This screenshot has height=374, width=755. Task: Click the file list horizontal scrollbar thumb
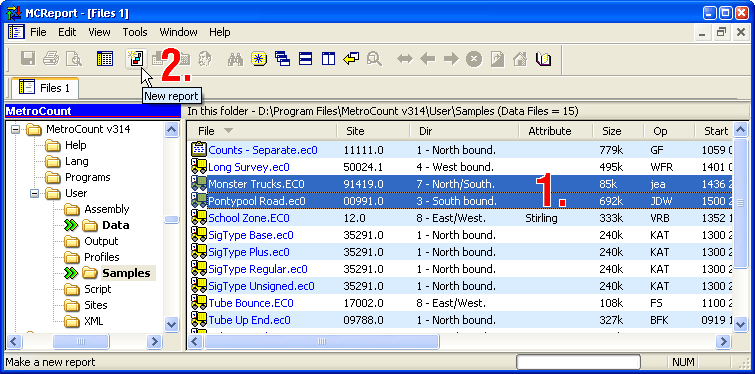(322, 342)
